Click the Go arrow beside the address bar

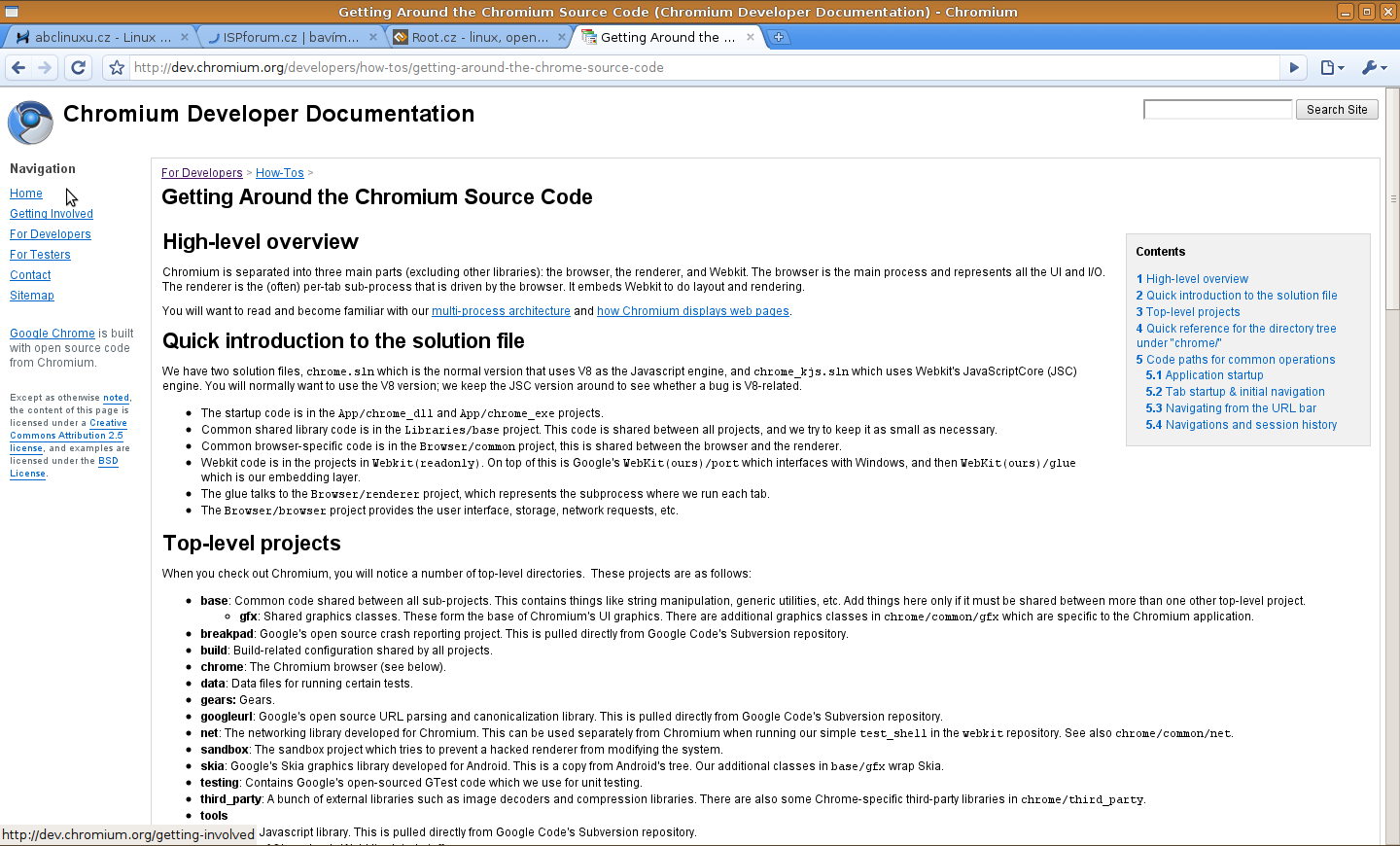coord(1294,67)
